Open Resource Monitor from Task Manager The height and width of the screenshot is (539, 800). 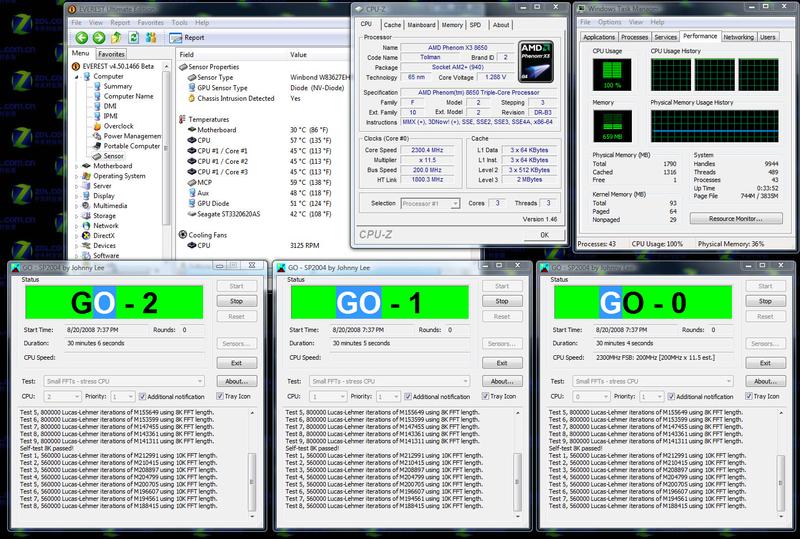tap(736, 218)
